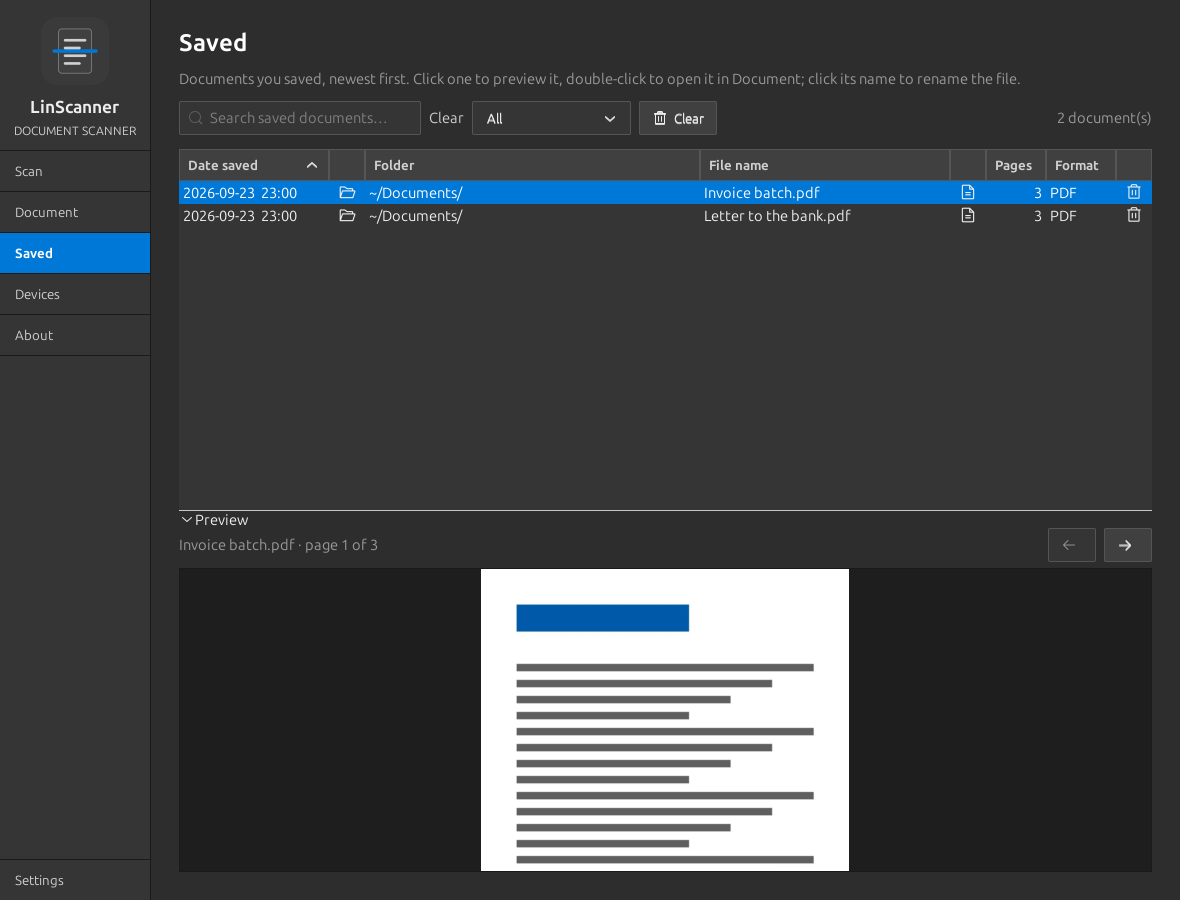Screen dimensions: 1180x900
Task: Open the Scan page
Action: [75, 172]
